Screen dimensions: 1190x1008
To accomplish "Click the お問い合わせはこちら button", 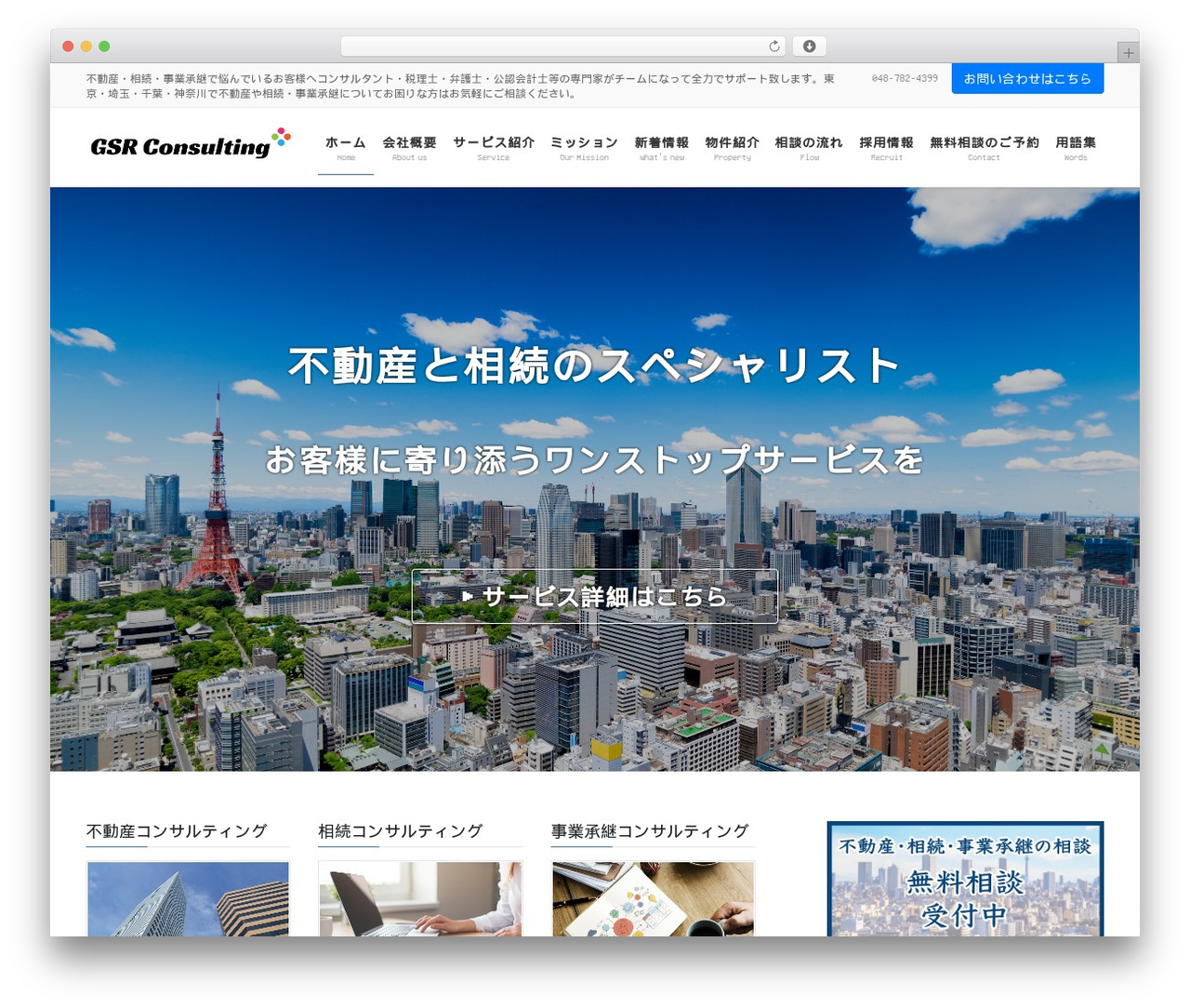I will pyautogui.click(x=1027, y=79).
